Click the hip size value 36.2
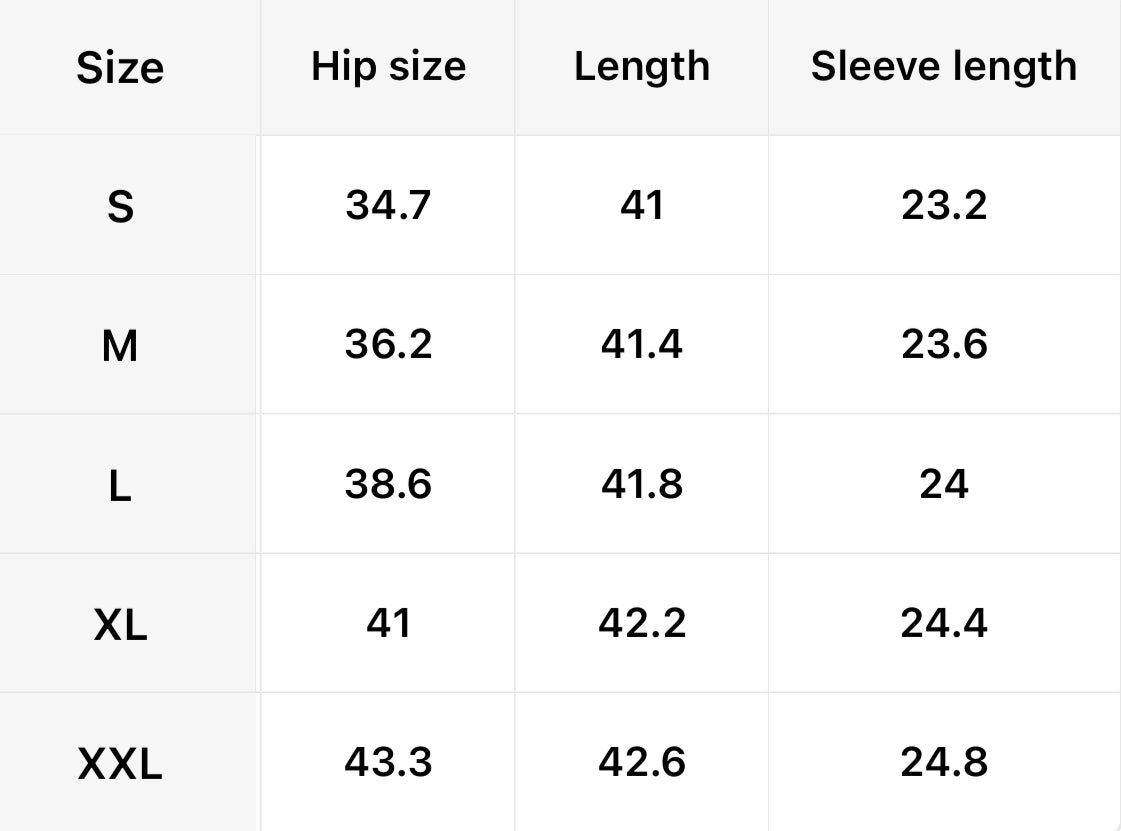 pyautogui.click(x=388, y=344)
